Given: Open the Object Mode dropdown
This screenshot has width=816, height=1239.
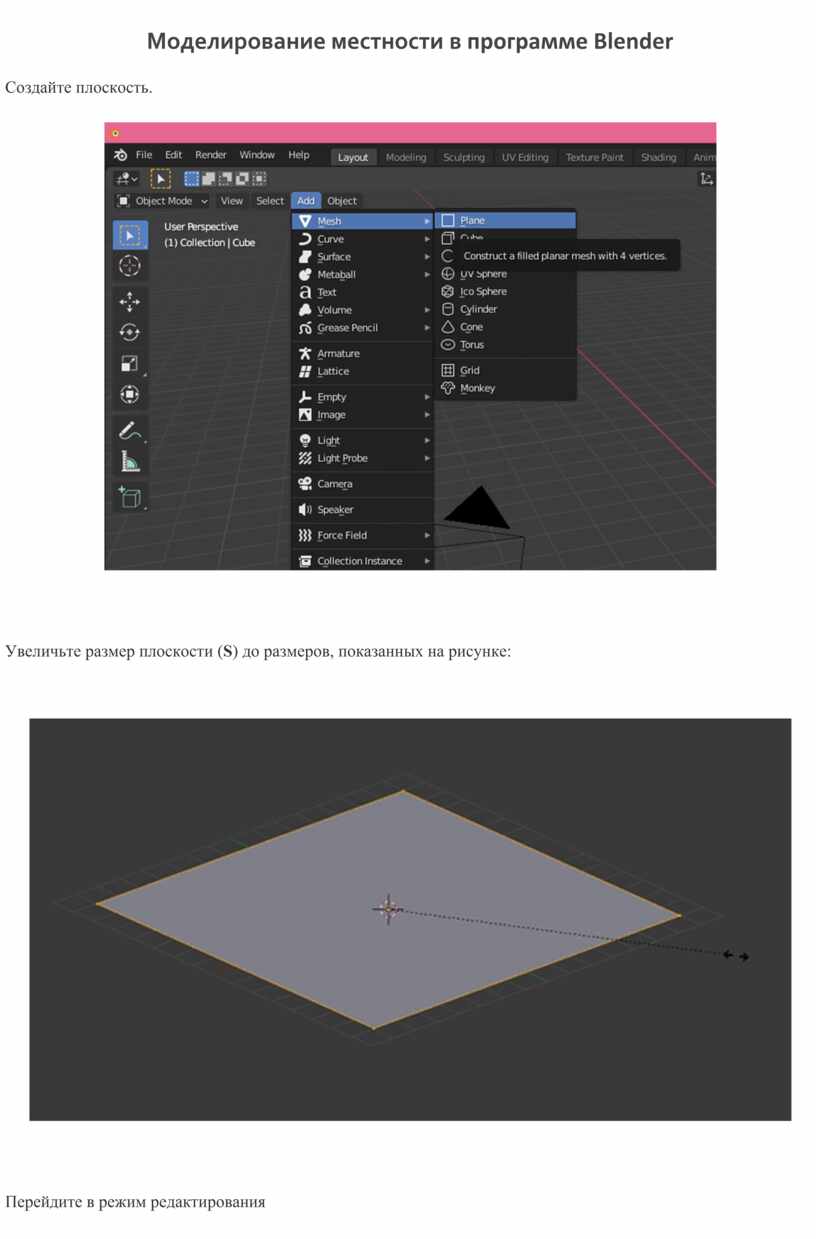Looking at the screenshot, I should click(163, 201).
